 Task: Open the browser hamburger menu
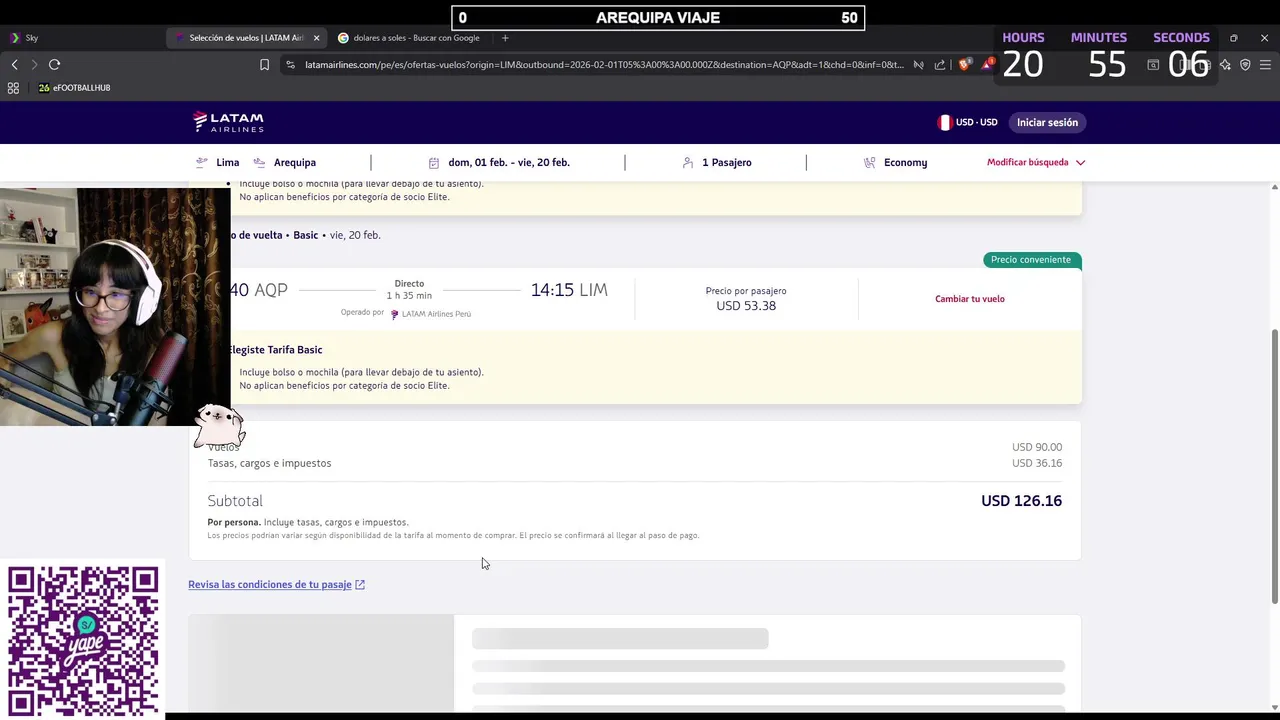coord(1265,65)
